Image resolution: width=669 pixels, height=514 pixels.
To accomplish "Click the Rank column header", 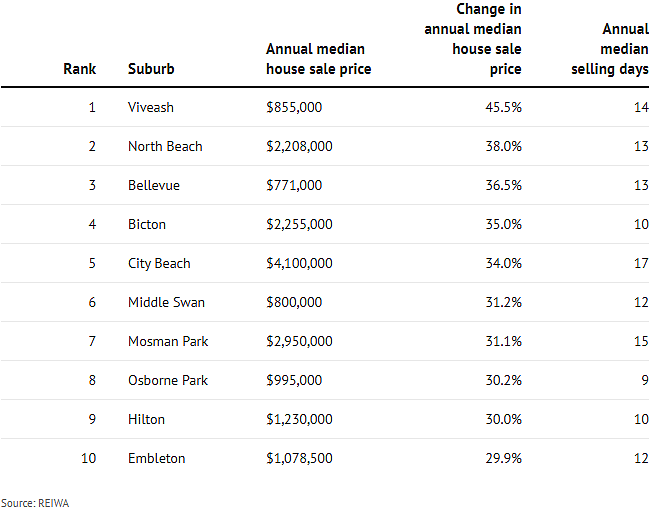I will (79, 69).
